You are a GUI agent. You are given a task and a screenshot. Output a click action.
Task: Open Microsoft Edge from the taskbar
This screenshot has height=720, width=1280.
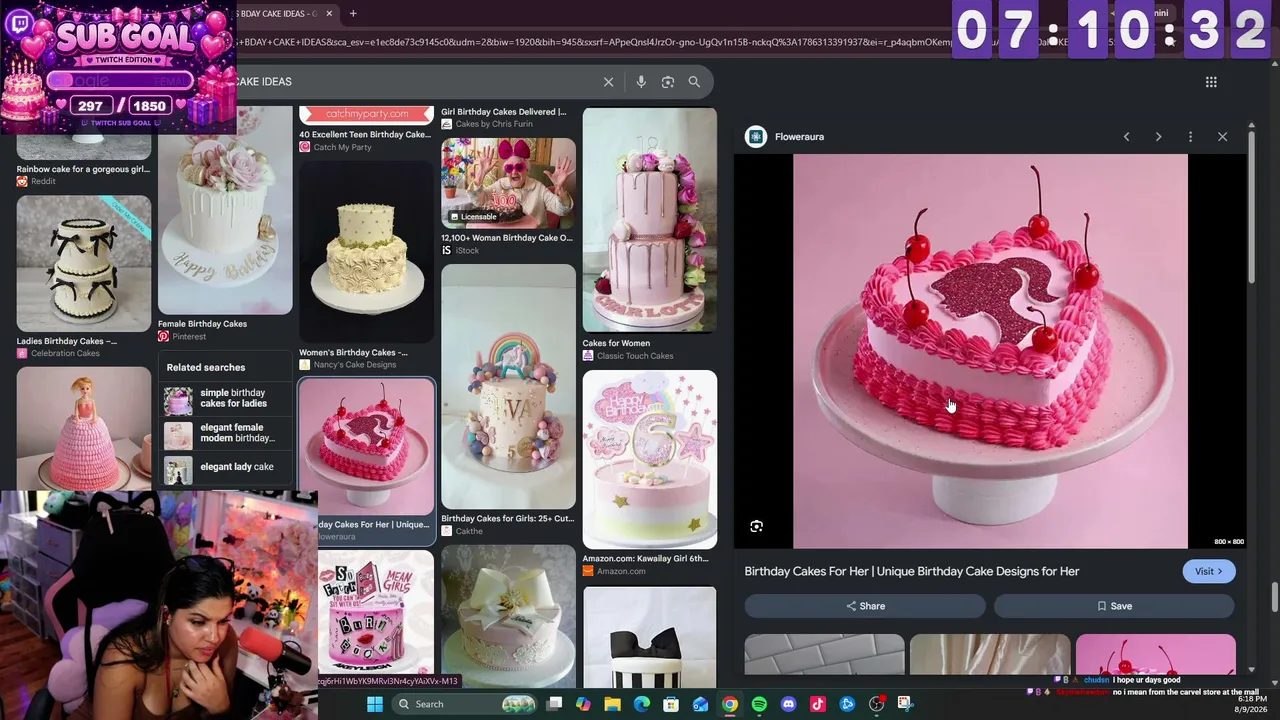tap(642, 704)
